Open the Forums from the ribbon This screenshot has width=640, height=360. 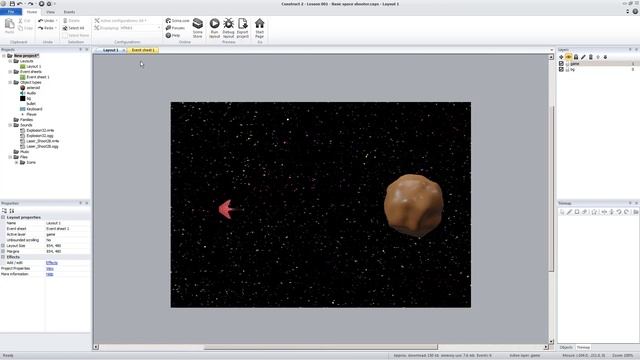click(176, 28)
